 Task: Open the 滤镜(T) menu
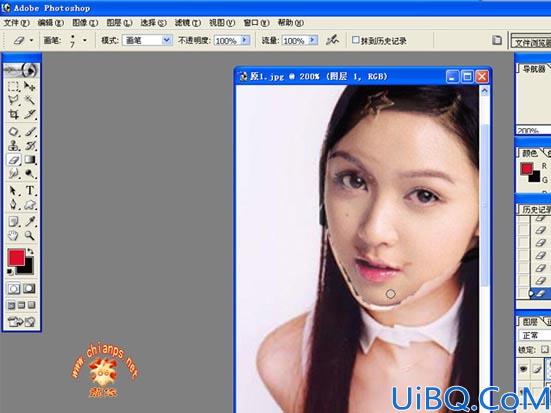coord(188,23)
